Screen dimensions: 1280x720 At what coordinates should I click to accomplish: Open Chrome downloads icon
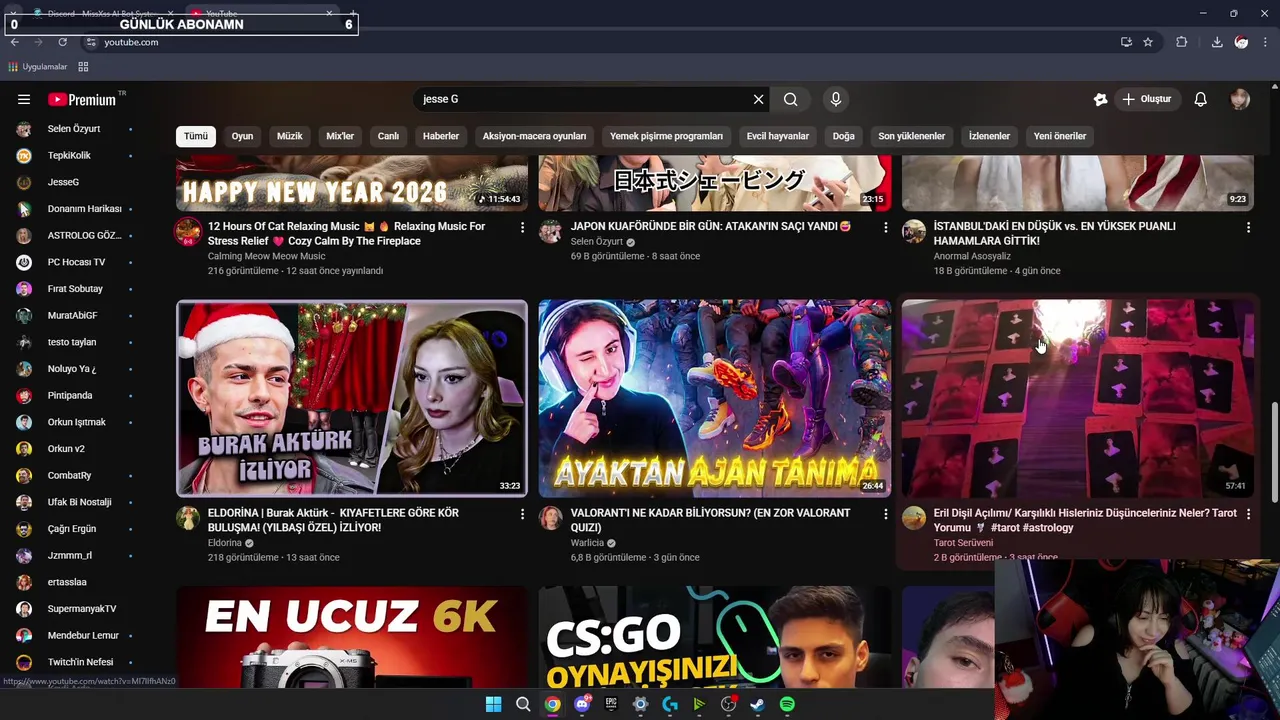[1216, 42]
